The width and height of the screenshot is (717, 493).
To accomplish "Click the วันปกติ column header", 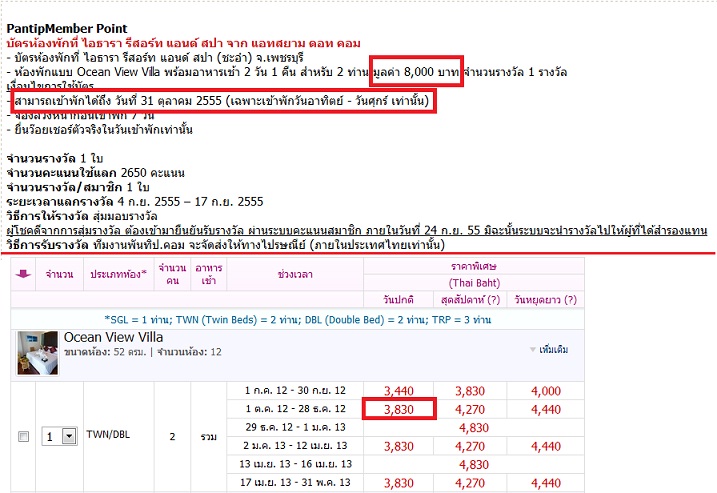I will click(x=398, y=300).
